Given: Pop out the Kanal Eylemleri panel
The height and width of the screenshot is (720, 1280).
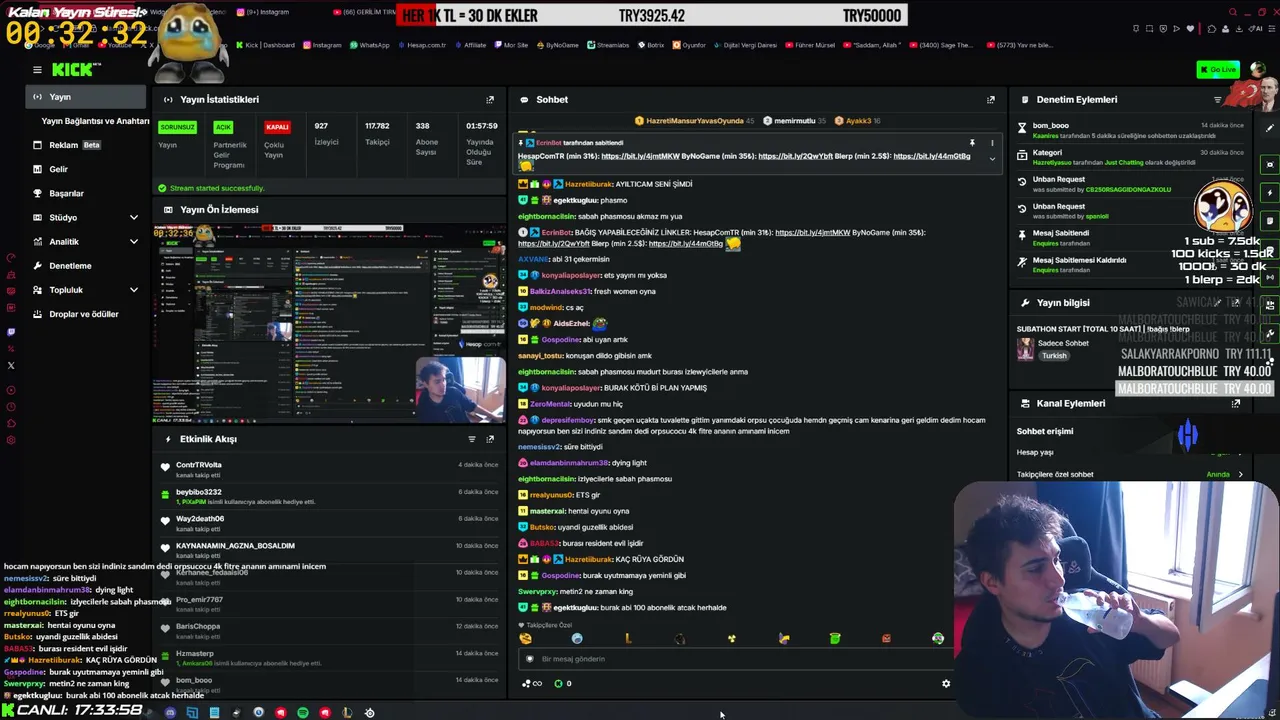Looking at the screenshot, I should 1236,404.
